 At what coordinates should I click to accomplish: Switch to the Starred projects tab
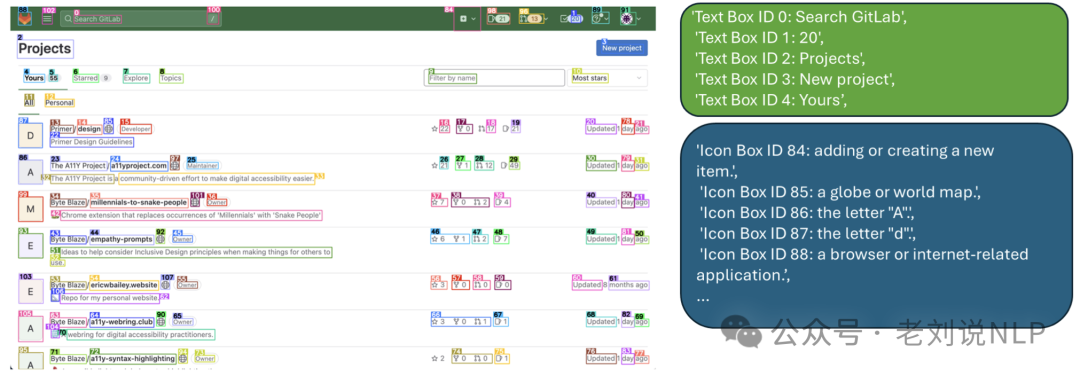click(x=85, y=79)
